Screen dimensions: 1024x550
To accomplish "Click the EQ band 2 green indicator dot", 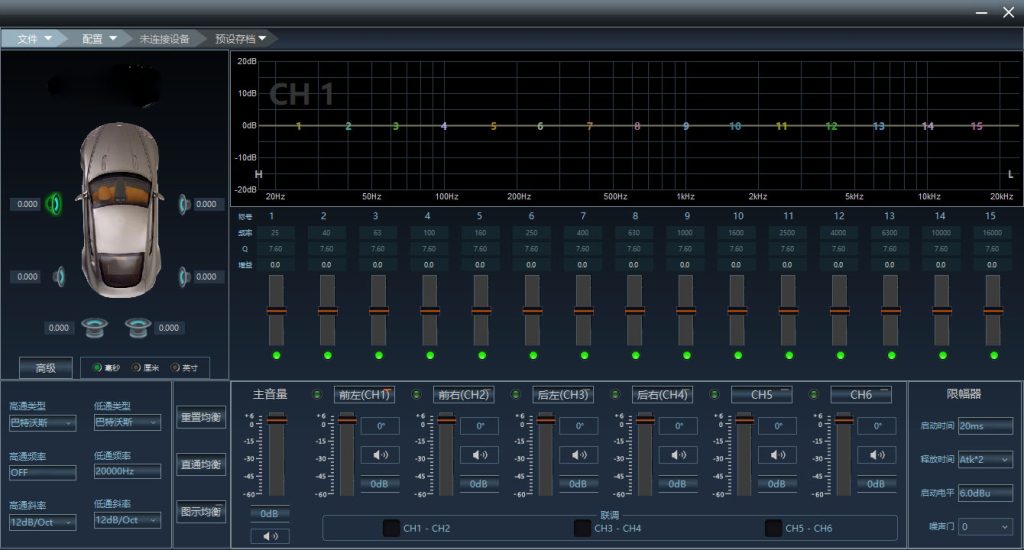I will coord(328,355).
